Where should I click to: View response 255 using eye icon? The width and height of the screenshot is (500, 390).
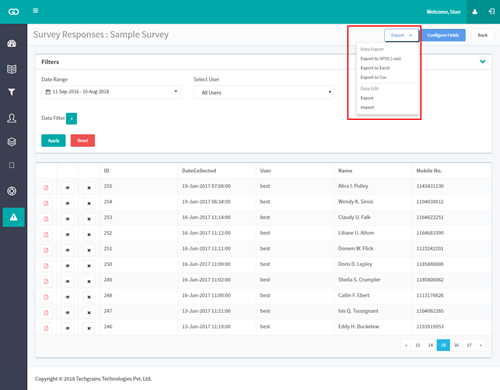(68, 188)
